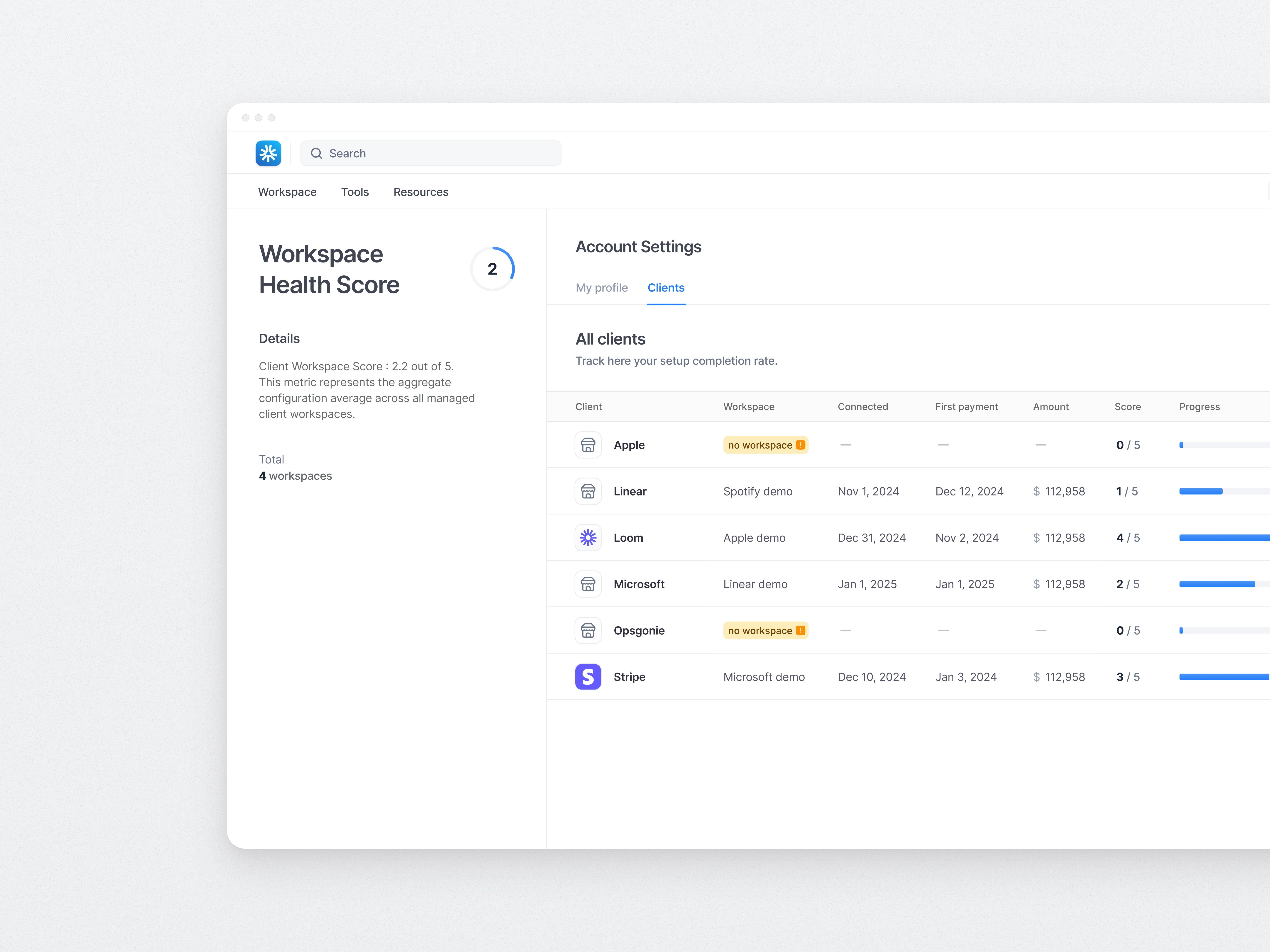Click the Details section heading
The image size is (1270, 952).
pos(279,339)
